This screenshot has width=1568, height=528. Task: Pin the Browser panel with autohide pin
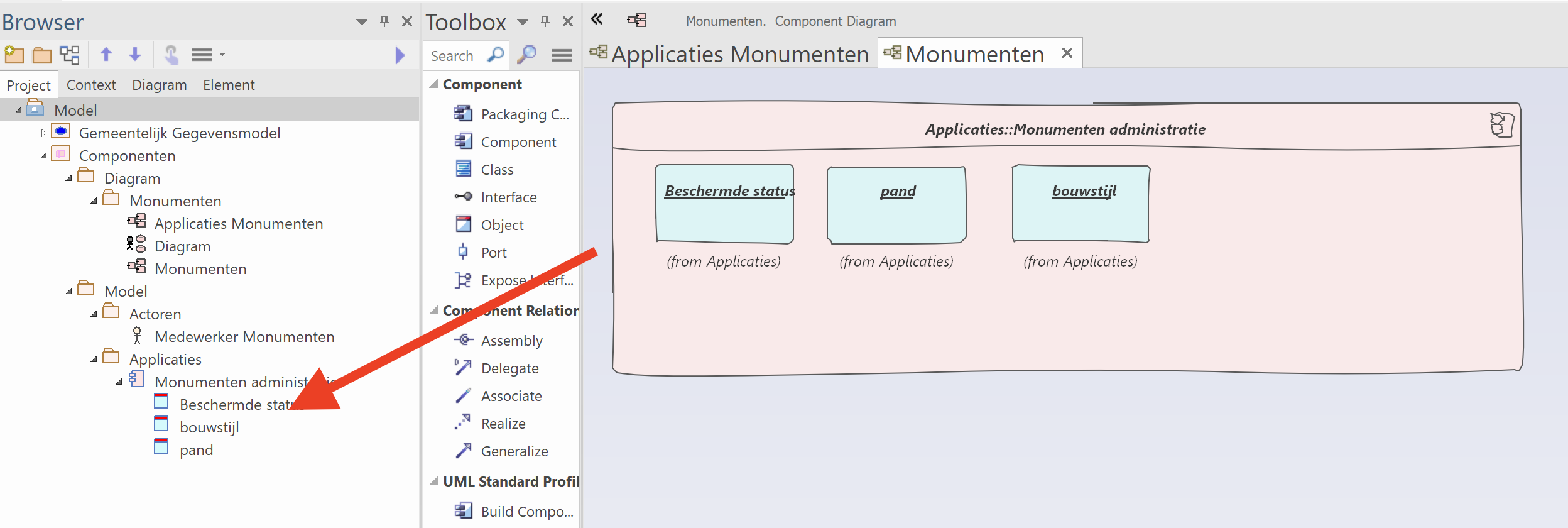click(384, 21)
